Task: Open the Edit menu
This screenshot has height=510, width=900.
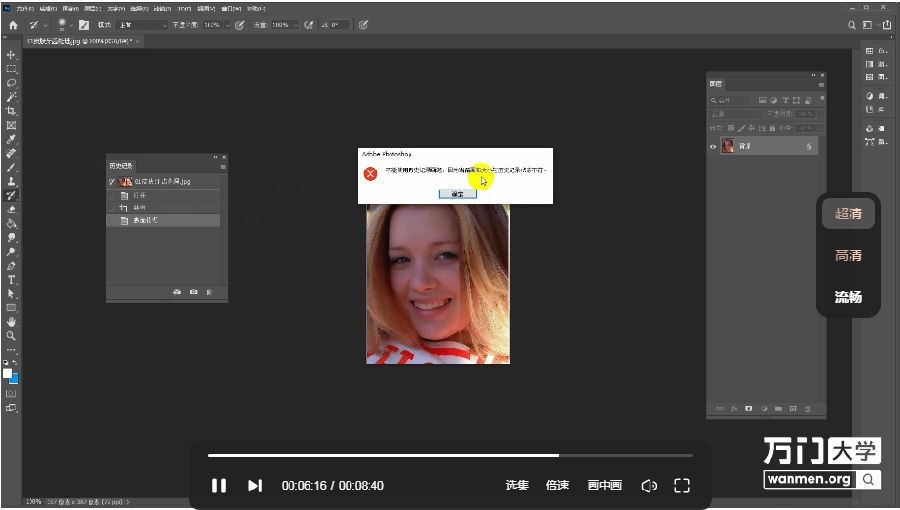Action: tap(48, 9)
